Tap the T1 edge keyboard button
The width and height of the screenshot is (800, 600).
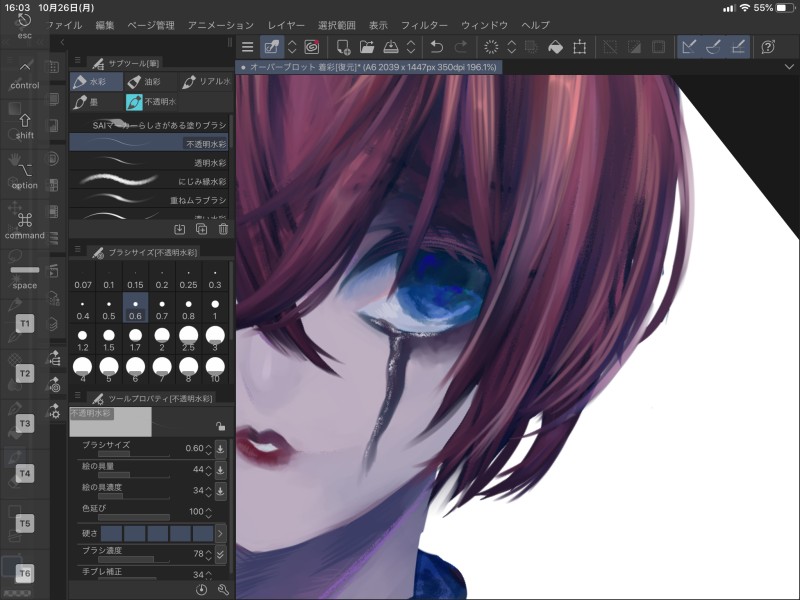click(24, 323)
